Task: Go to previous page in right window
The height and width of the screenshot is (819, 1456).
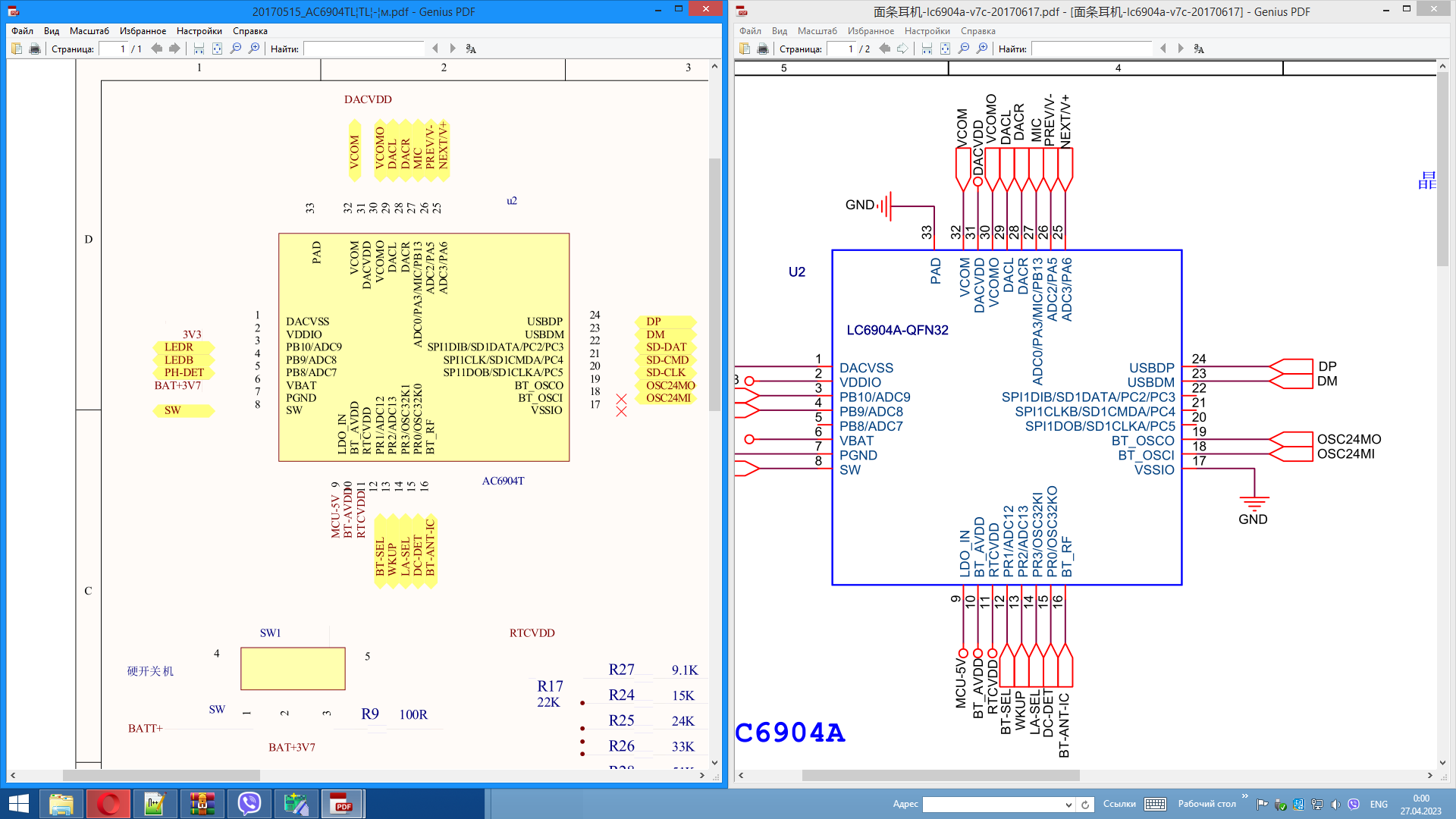Action: [885, 49]
